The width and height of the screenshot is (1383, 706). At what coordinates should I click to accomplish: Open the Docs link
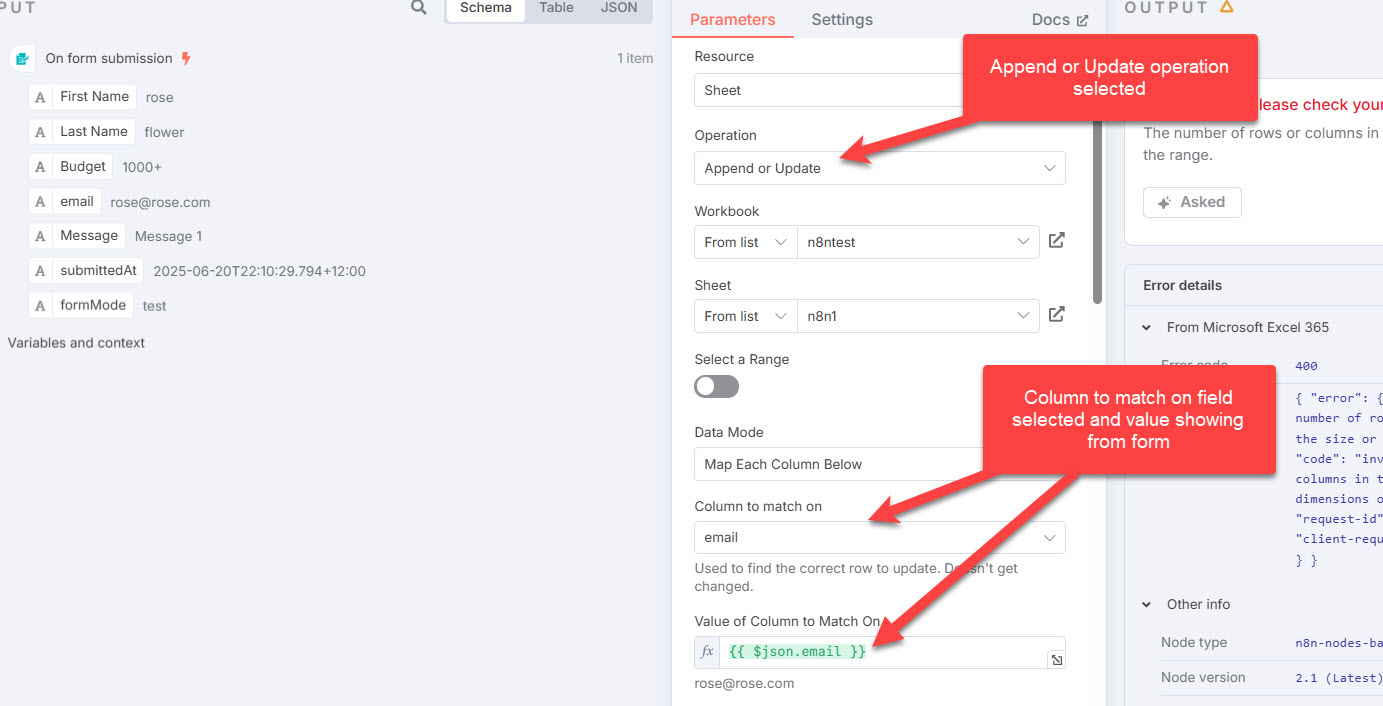pyautogui.click(x=1060, y=20)
